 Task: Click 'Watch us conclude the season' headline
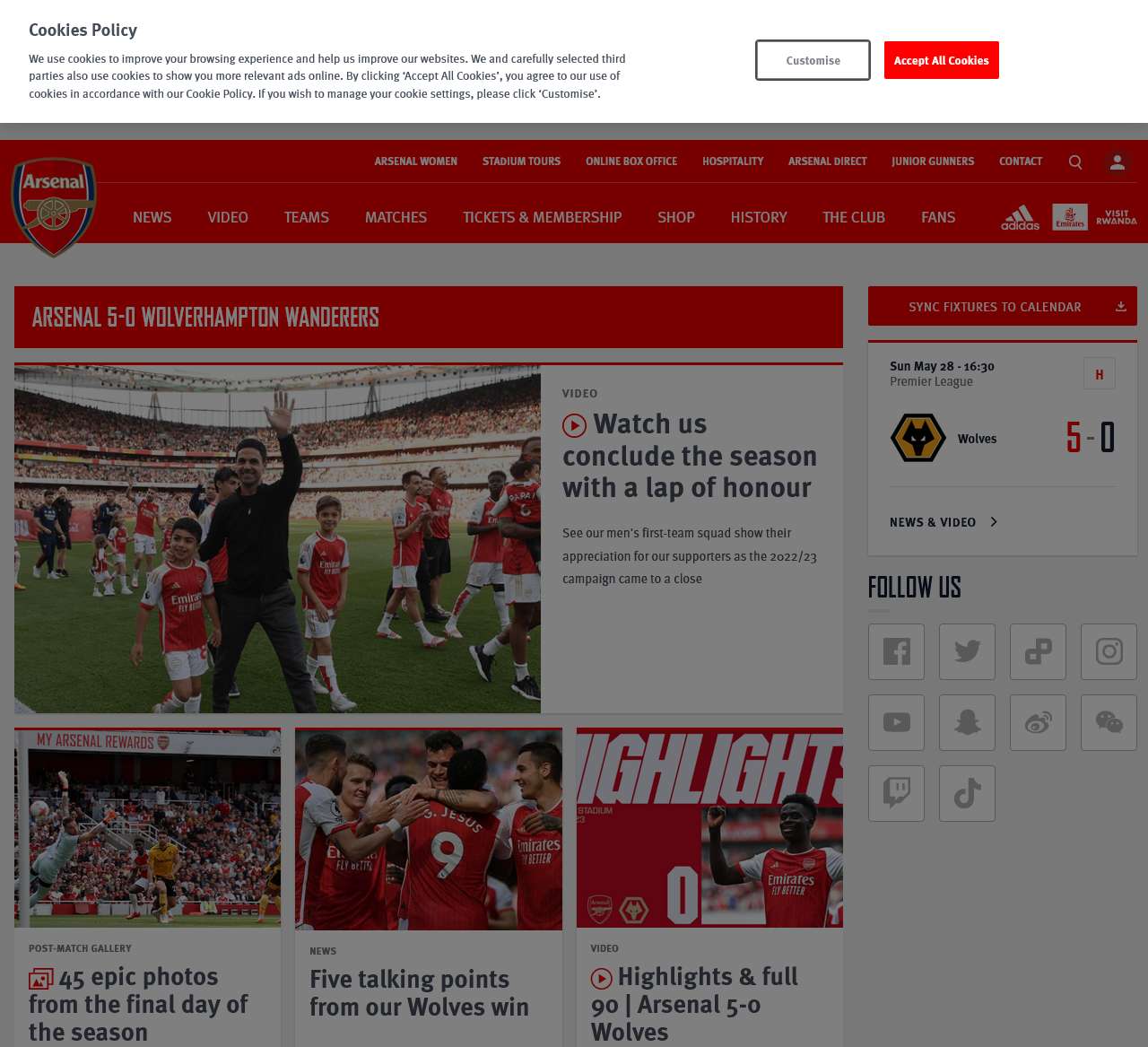tap(690, 456)
